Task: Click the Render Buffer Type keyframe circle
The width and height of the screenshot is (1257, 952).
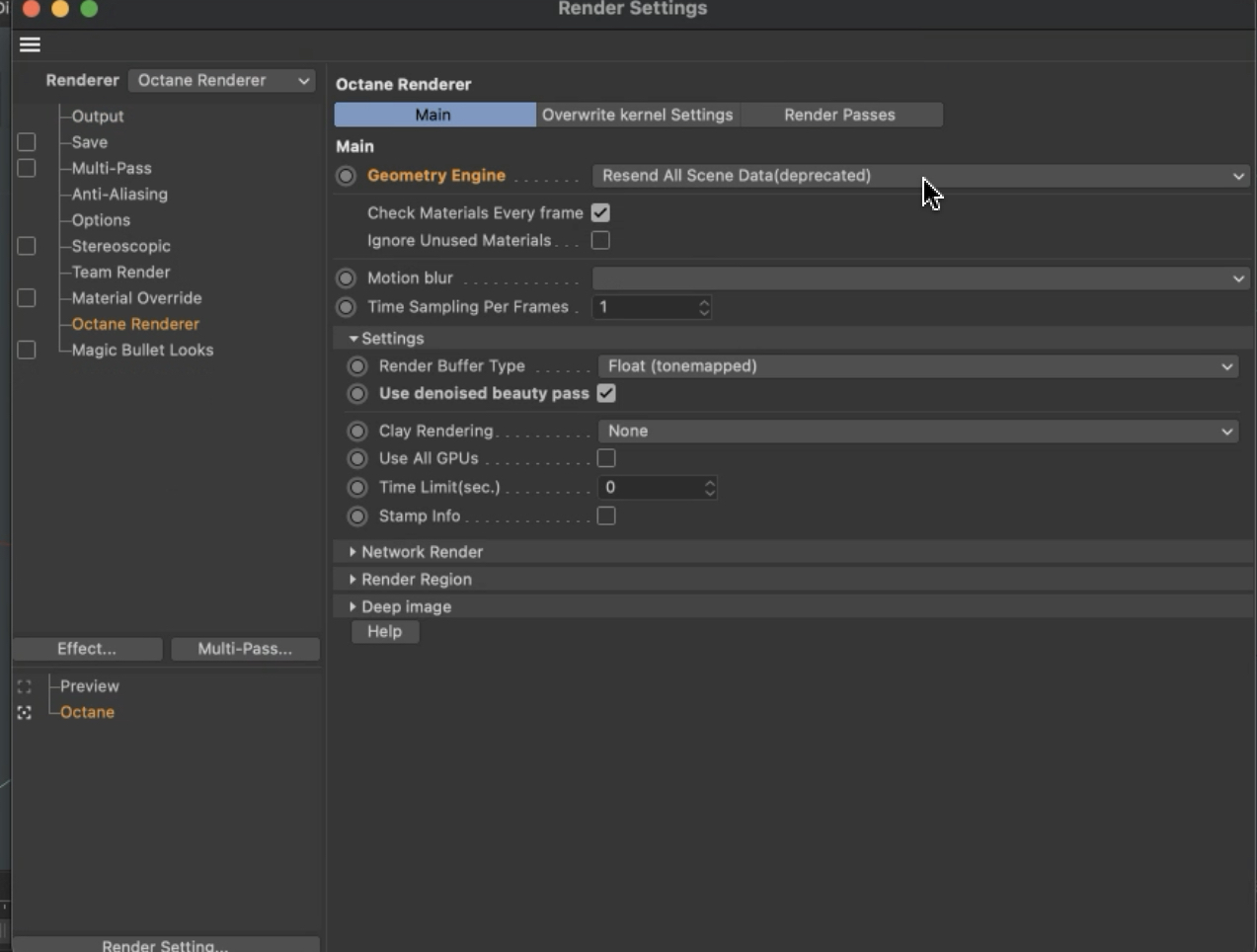Action: pyautogui.click(x=357, y=366)
